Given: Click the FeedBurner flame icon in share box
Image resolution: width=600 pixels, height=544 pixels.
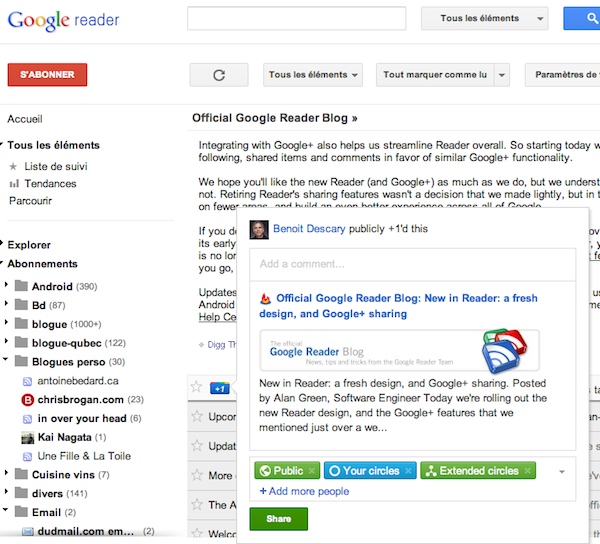Looking at the screenshot, I should click(265, 299).
